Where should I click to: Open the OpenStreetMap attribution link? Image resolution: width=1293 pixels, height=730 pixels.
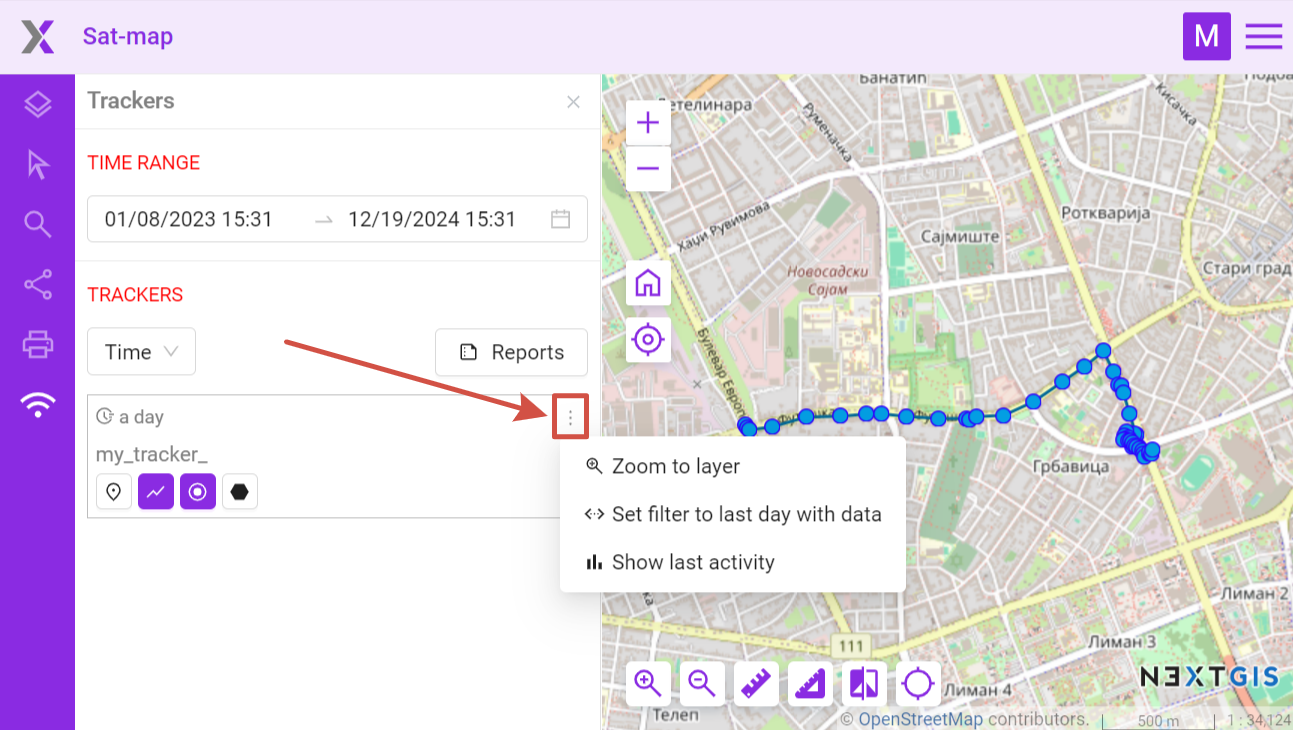[x=921, y=719]
